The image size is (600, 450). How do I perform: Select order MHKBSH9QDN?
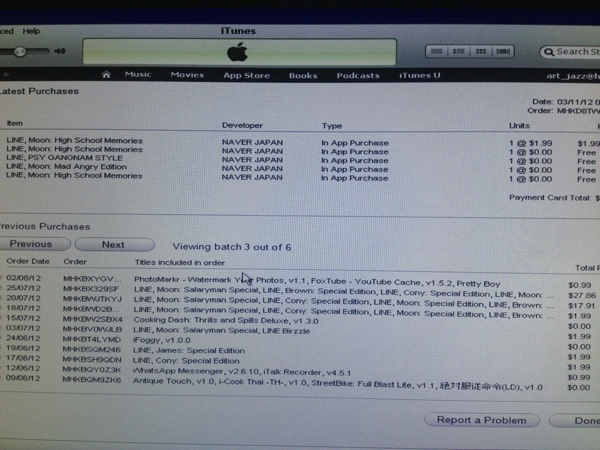coord(92,360)
